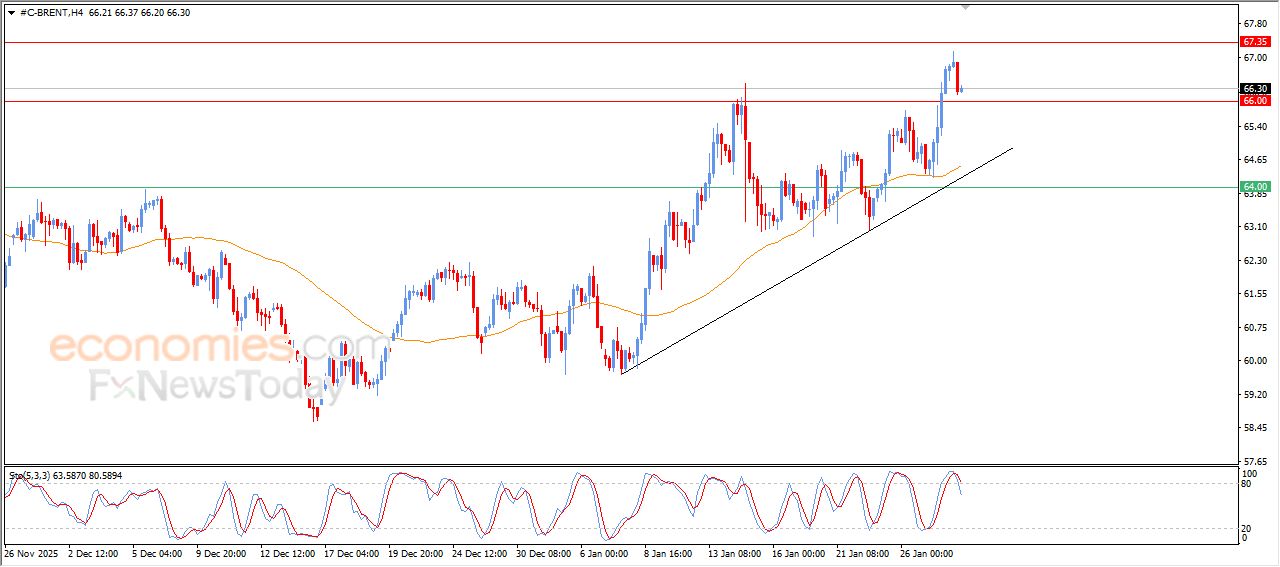Click the stochastic 20 level label
Viewport: 1280px width, 567px height.
[1246, 528]
